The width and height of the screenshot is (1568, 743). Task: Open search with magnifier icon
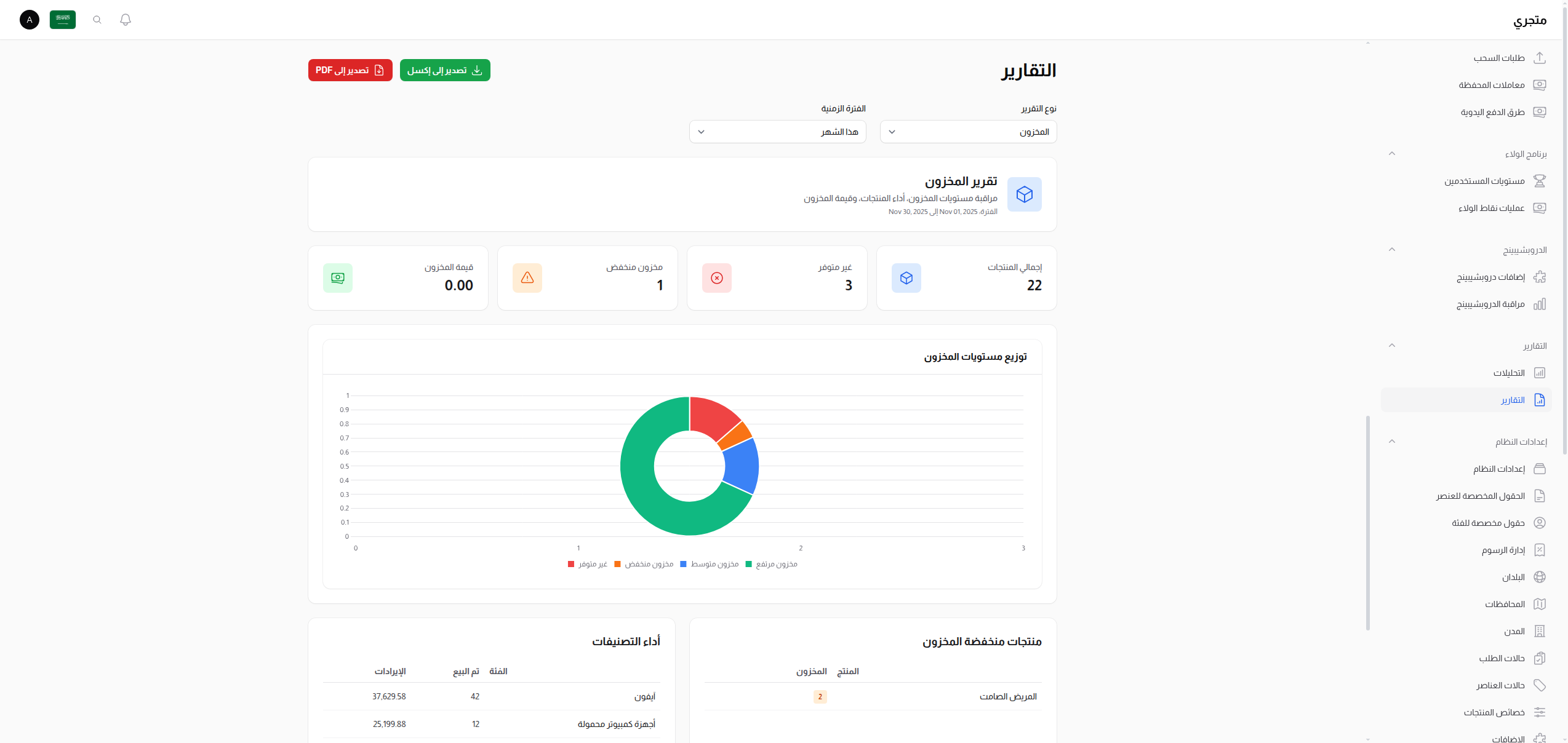pyautogui.click(x=97, y=20)
